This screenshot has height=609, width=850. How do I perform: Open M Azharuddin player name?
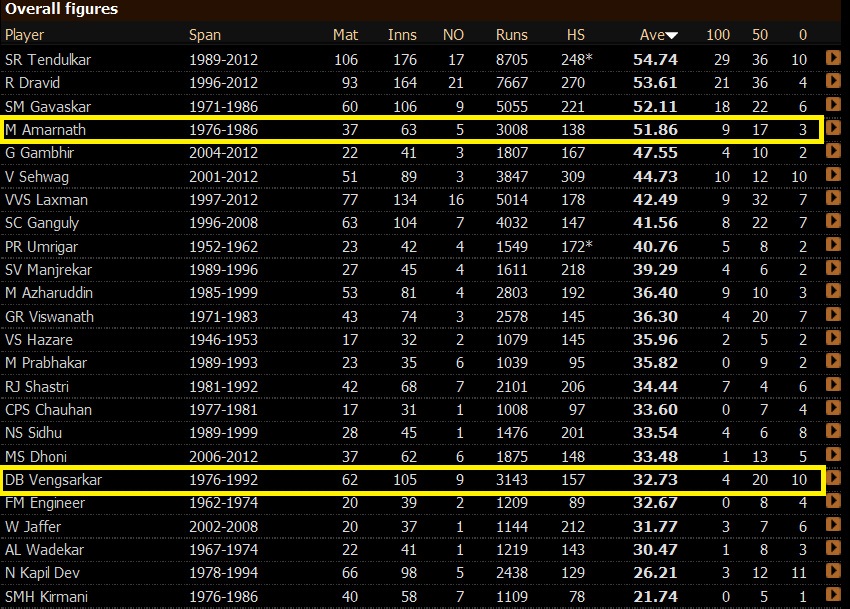coord(49,293)
